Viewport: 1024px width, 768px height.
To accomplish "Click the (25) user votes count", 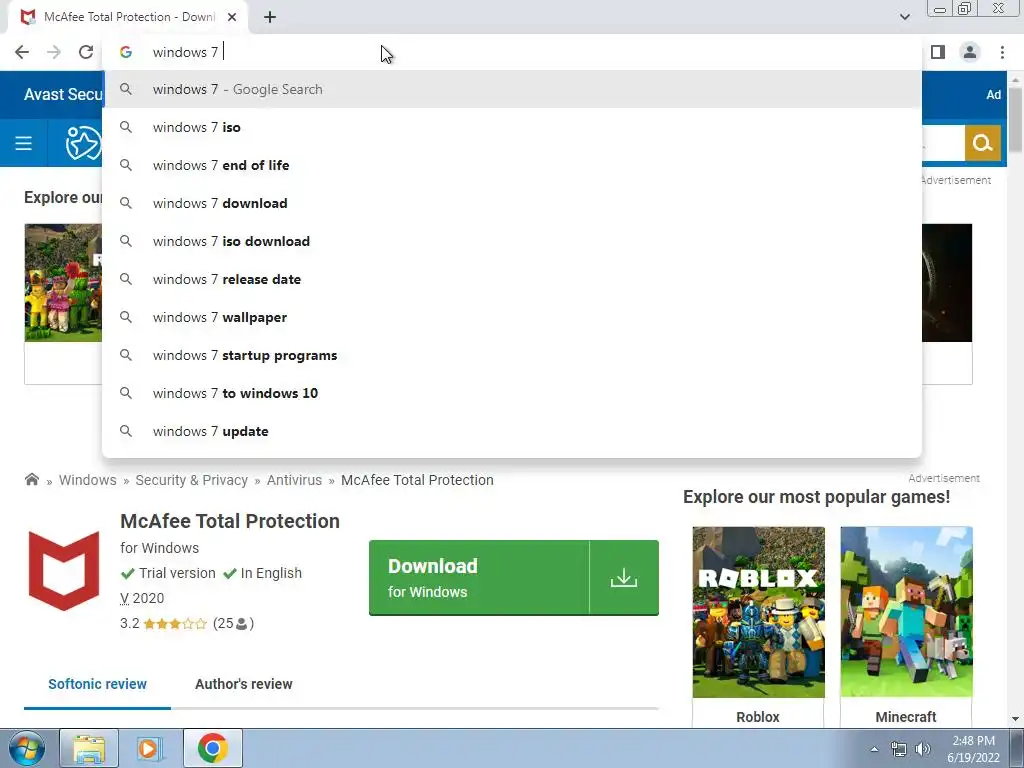I will 233,623.
